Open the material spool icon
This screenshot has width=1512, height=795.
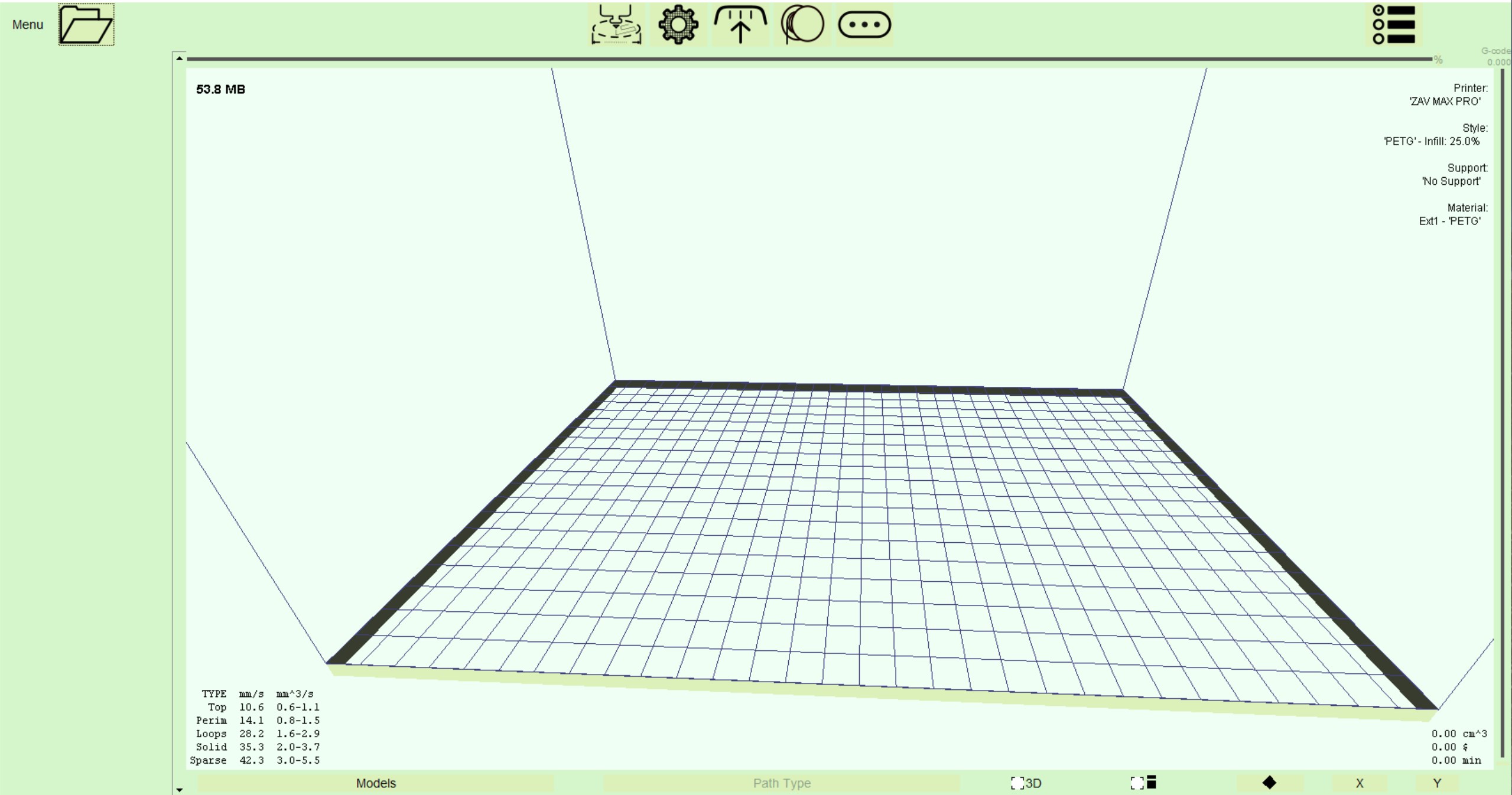point(802,25)
